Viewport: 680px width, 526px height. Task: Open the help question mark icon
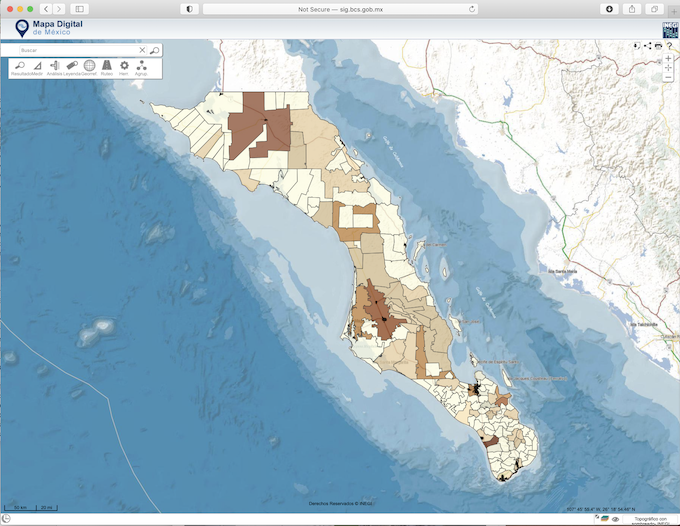668,46
